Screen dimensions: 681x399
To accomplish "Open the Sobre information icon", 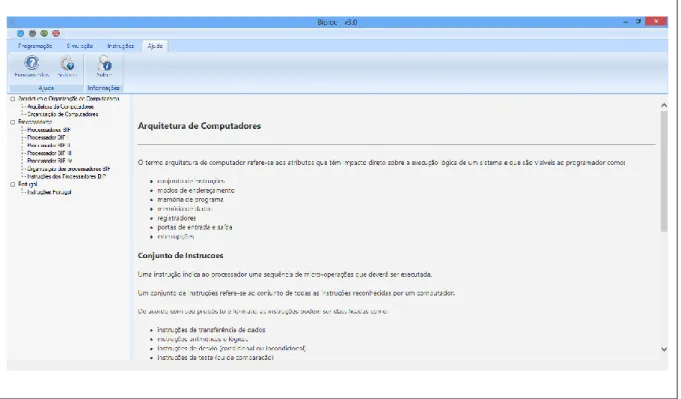I will (104, 66).
